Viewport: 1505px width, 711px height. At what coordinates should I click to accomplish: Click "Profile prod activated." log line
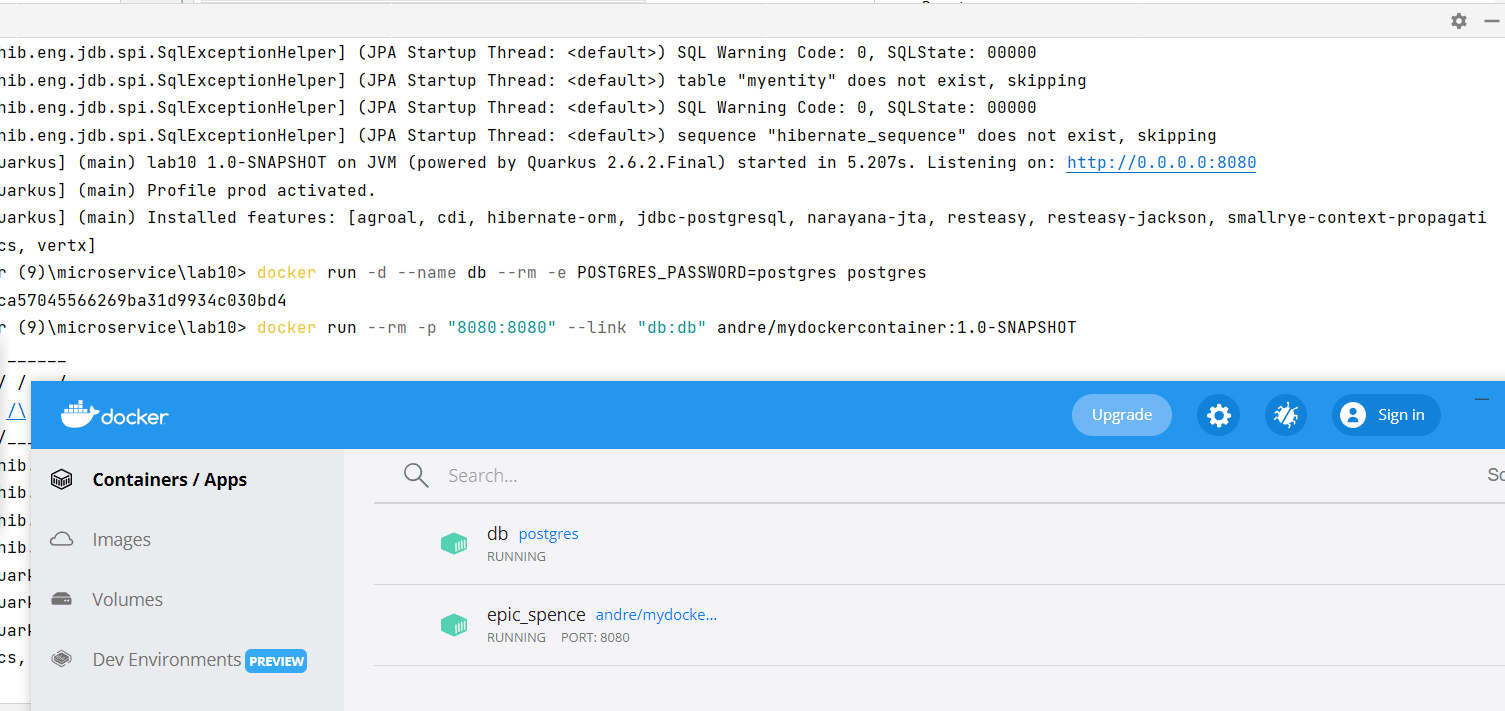coord(261,190)
